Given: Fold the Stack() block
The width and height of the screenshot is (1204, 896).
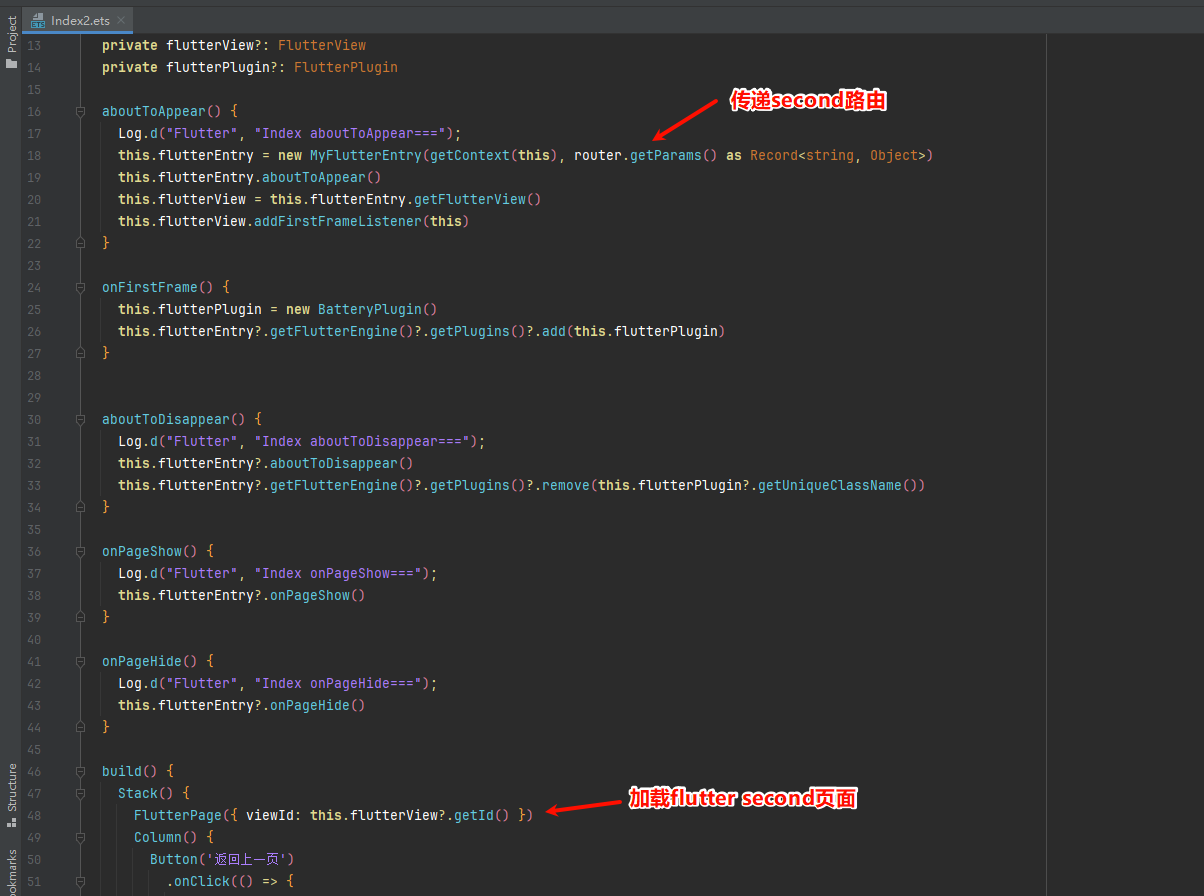Looking at the screenshot, I should tap(81, 794).
